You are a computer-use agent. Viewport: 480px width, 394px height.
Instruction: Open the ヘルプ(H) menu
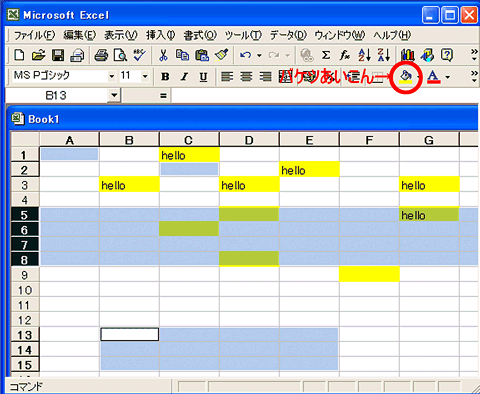click(x=392, y=35)
